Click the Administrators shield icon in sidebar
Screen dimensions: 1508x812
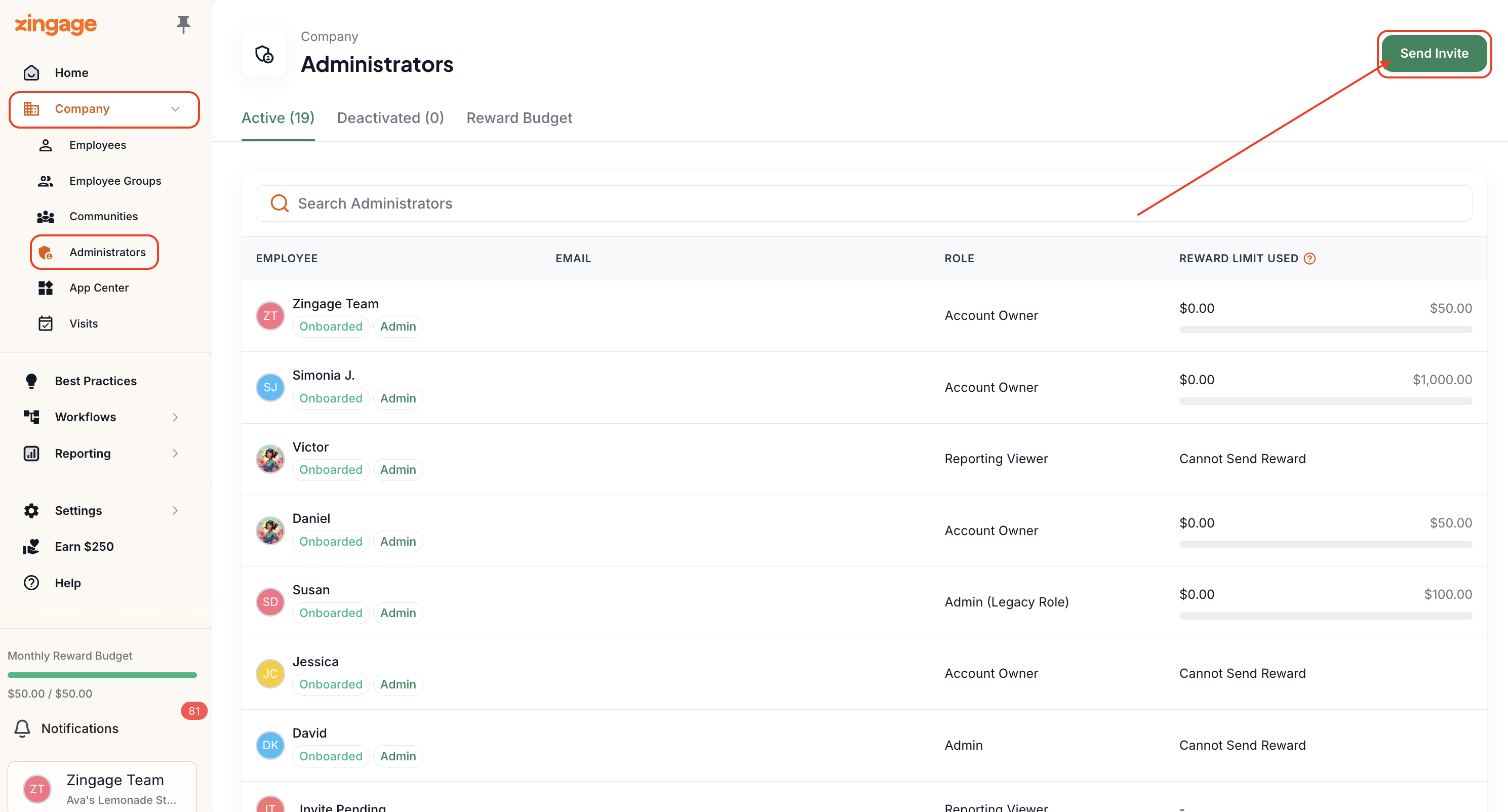point(45,252)
